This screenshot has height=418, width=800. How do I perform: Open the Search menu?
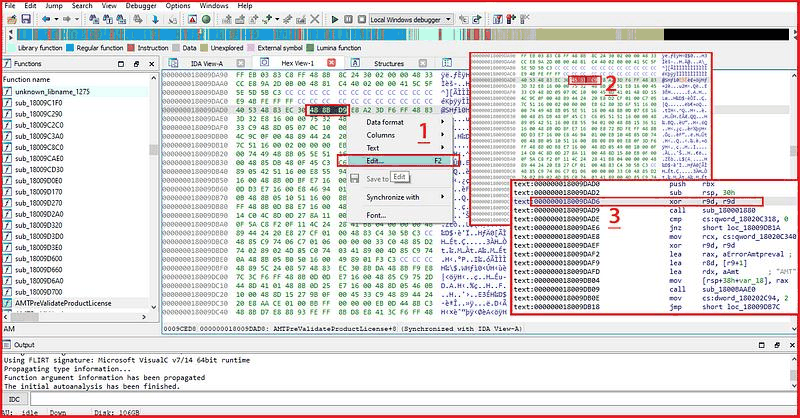[82, 6]
